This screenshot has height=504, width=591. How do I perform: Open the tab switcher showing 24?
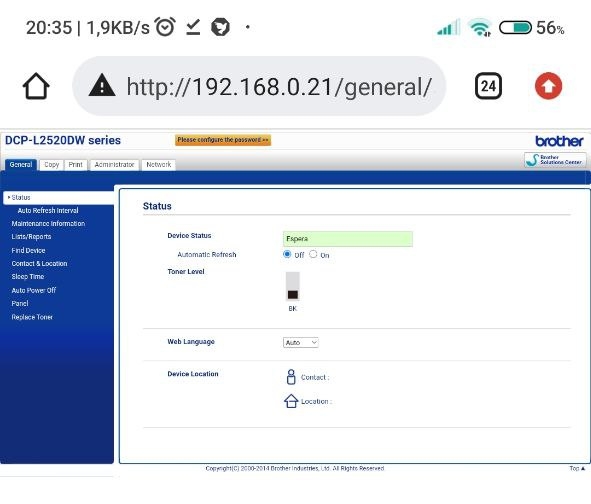[488, 86]
